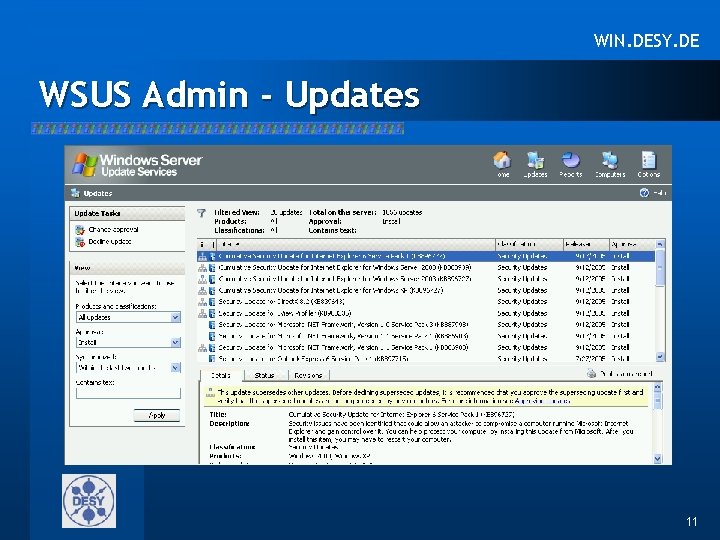720x540 pixels.
Task: Open the Options icon
Action: [648, 161]
